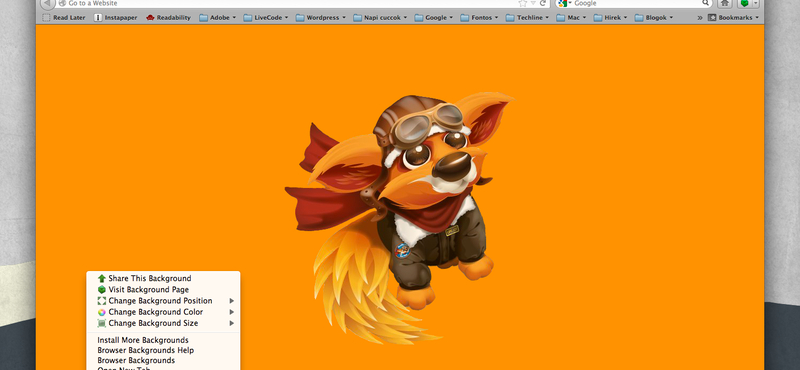Reload the page with the refresh icon
Image resolution: width=800 pixels, height=370 pixels.
tap(543, 3)
